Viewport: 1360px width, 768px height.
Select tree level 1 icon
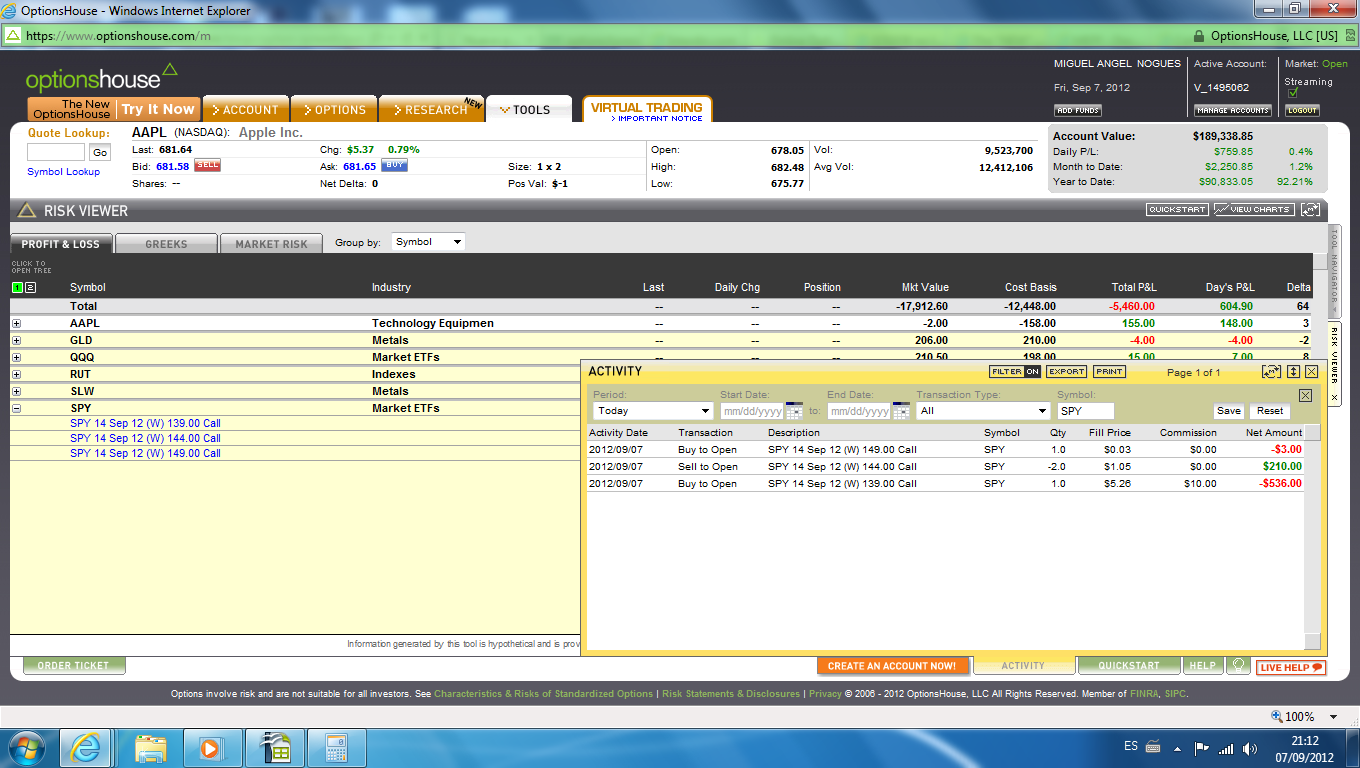pos(17,288)
